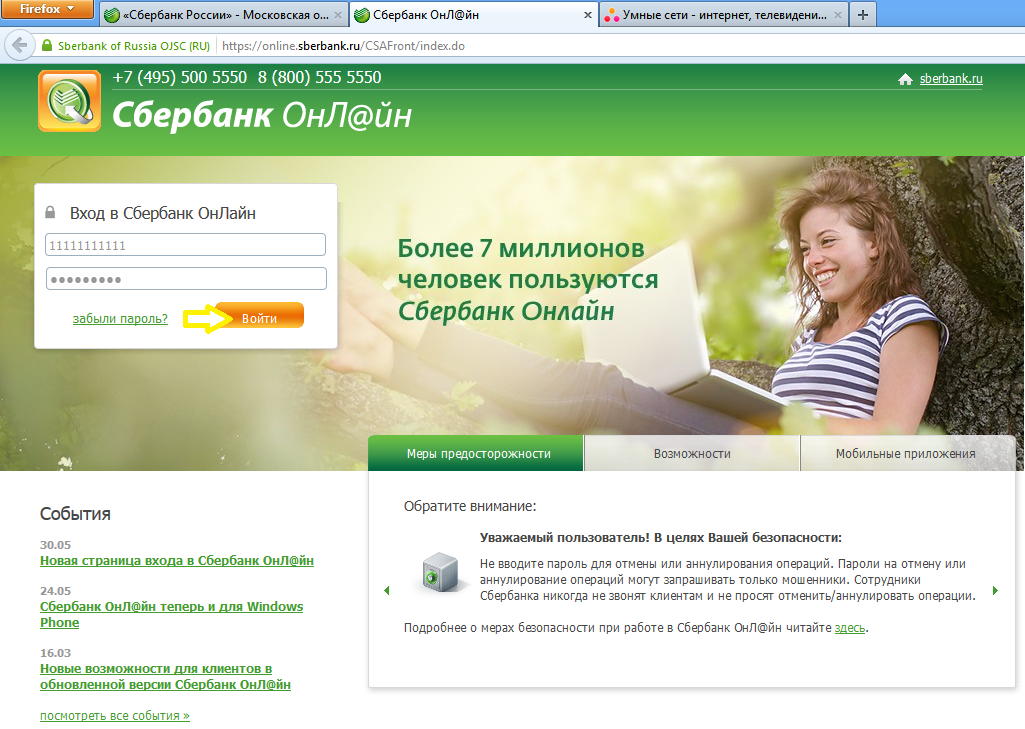The width and height of the screenshot is (1025, 729).
Task: Click the home icon beside sberbank.ru
Action: pyautogui.click(x=905, y=80)
